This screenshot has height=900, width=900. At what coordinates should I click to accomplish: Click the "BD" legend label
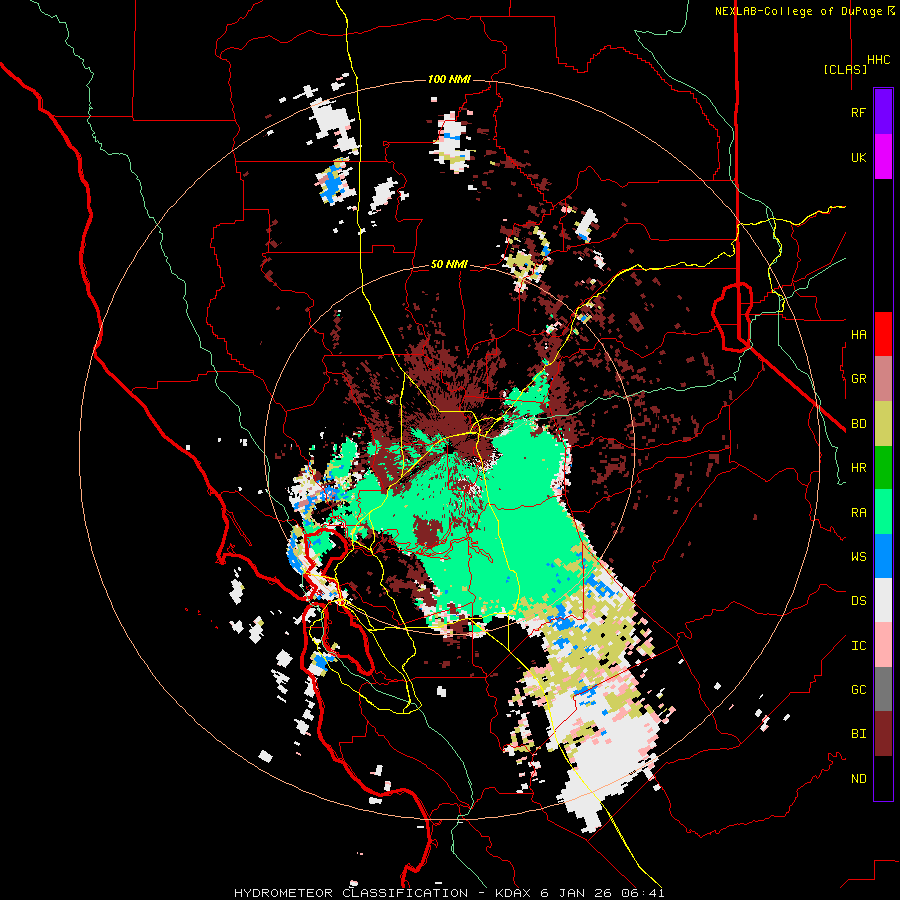click(858, 424)
